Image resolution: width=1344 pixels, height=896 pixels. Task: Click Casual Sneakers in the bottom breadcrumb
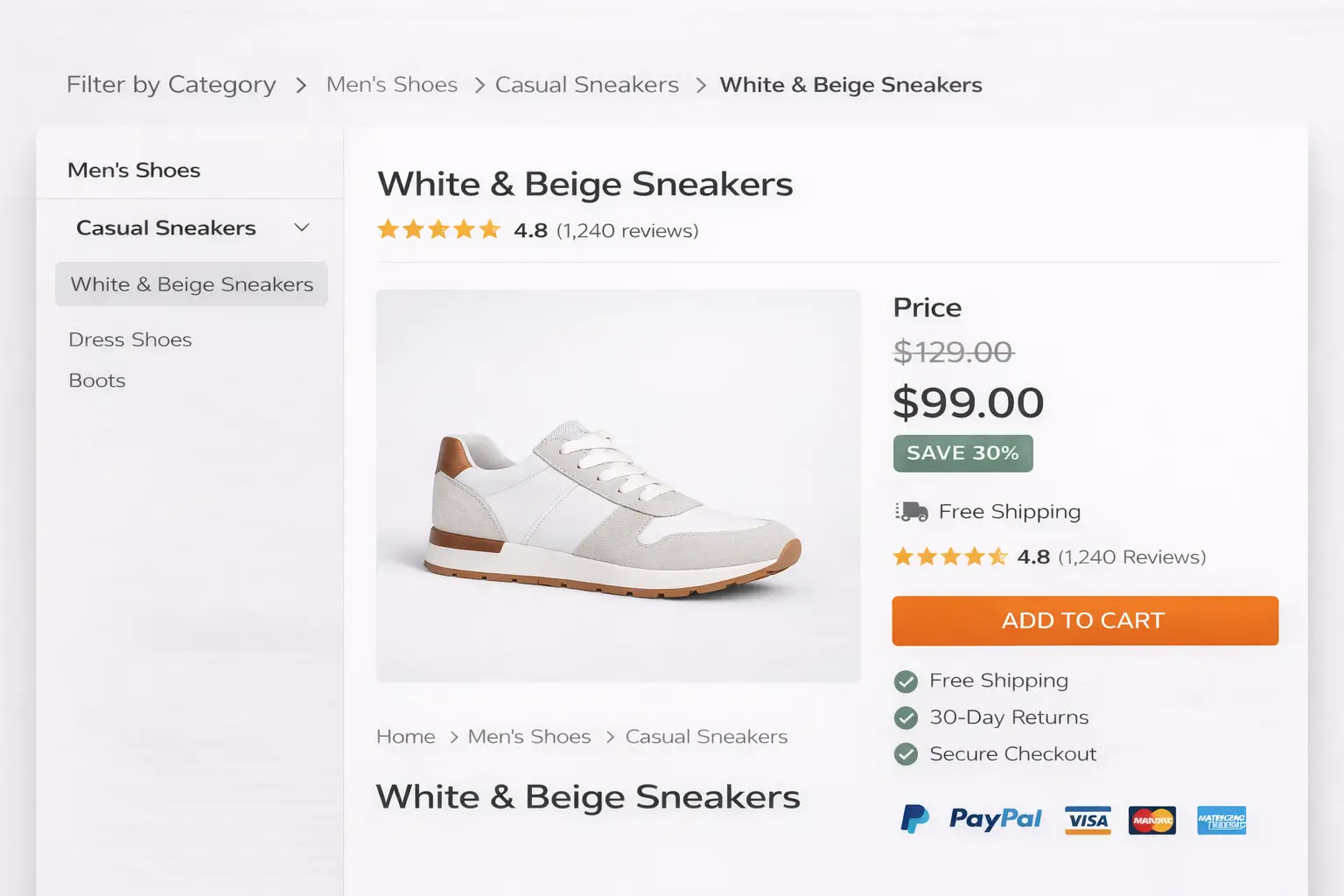pos(706,736)
